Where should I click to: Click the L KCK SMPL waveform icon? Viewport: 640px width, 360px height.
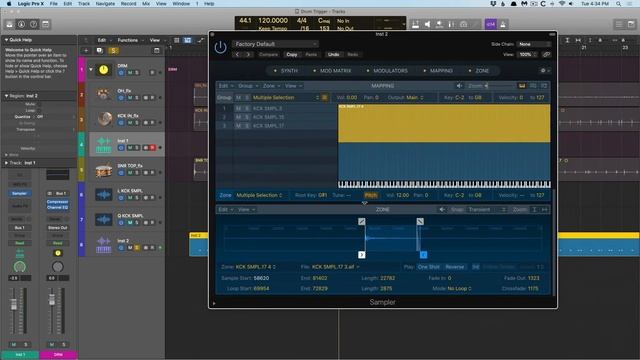click(104, 195)
